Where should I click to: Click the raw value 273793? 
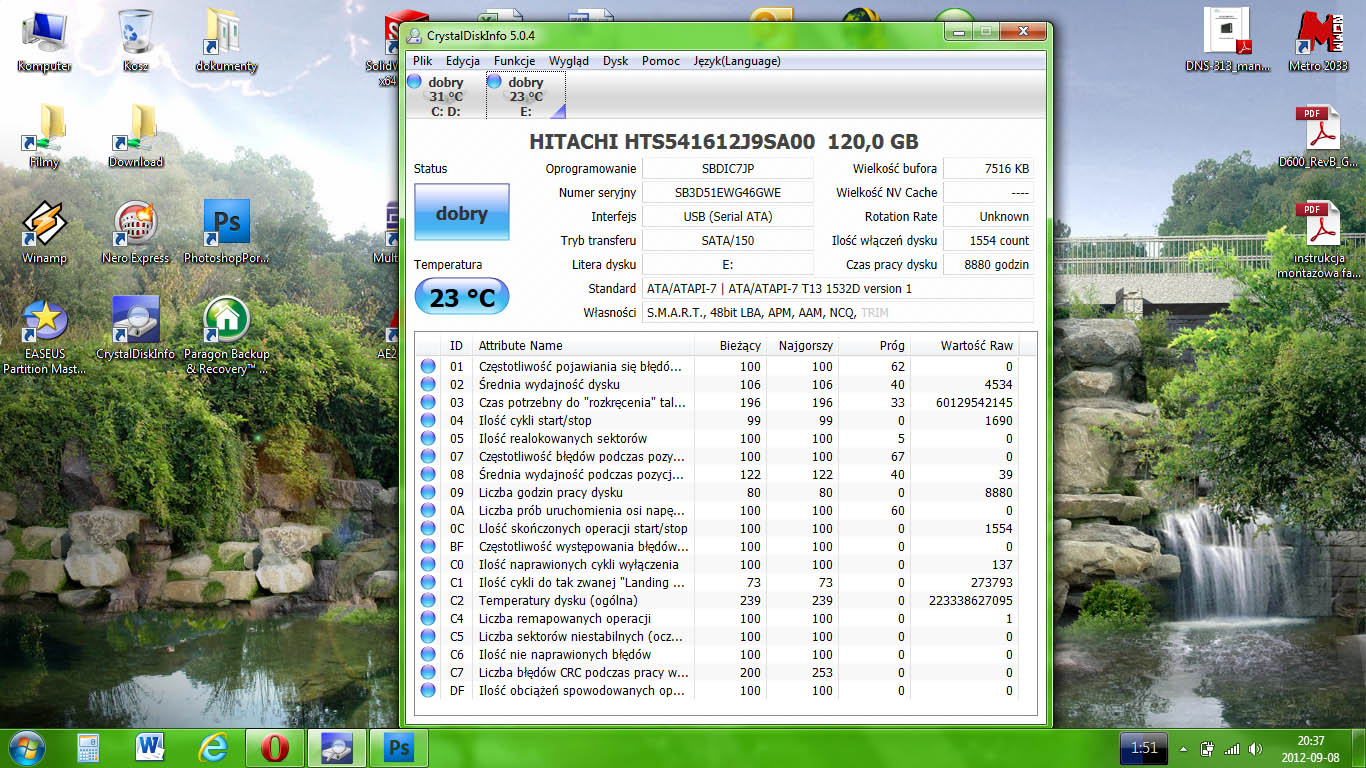click(991, 583)
